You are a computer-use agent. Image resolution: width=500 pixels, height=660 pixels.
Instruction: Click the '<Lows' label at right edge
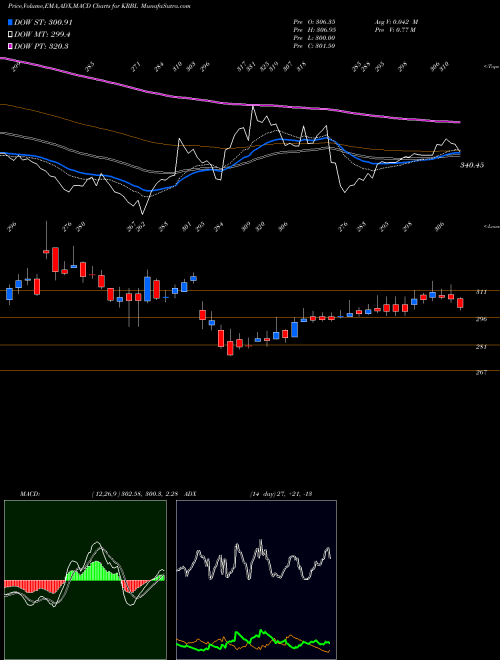(x=491, y=227)
